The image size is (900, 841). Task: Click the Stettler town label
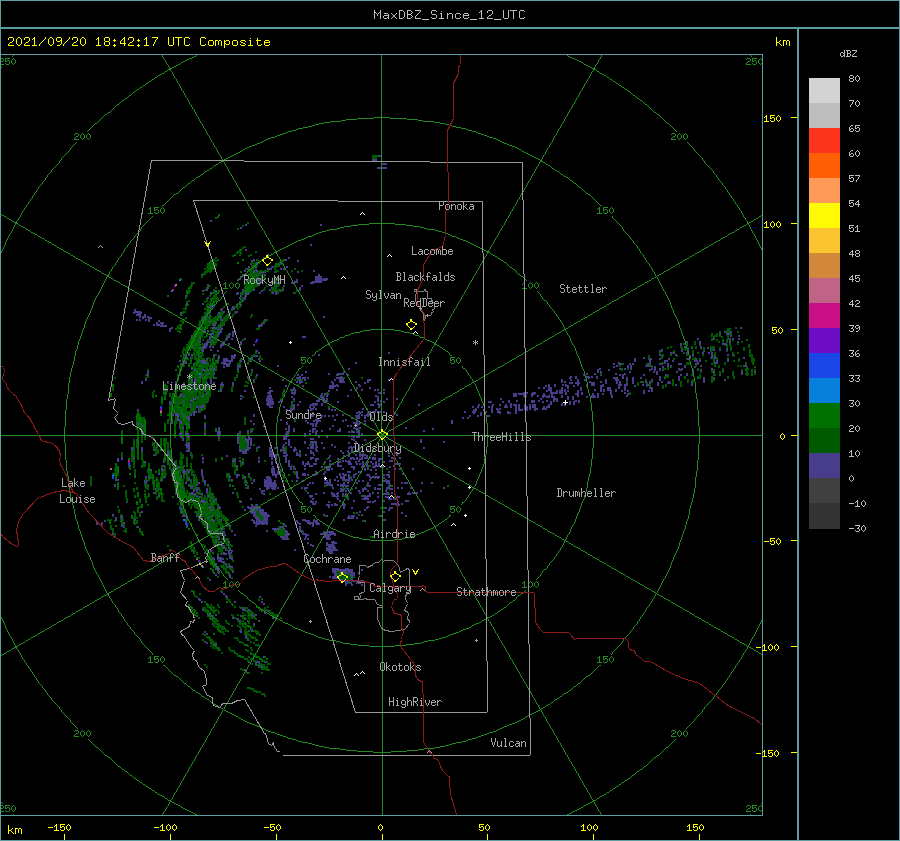tap(583, 289)
